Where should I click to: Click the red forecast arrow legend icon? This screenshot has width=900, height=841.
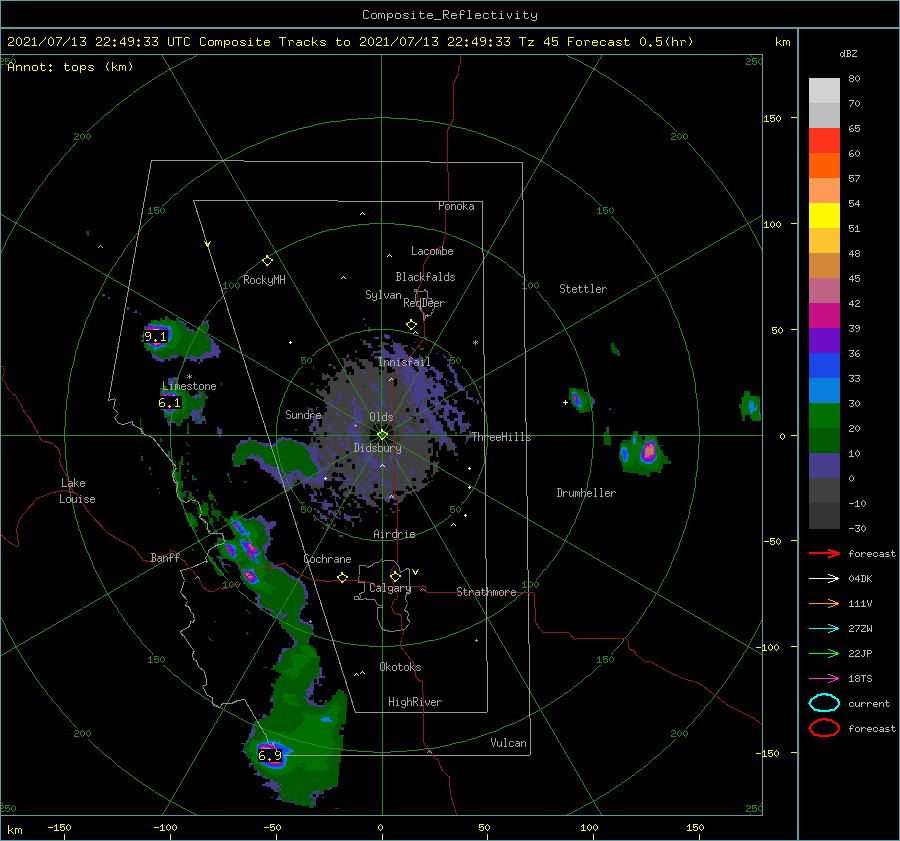(x=824, y=553)
